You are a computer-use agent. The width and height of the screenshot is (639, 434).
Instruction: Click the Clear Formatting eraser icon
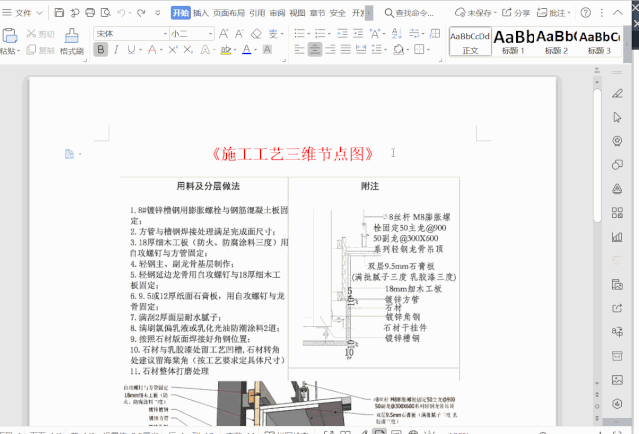tap(256, 33)
